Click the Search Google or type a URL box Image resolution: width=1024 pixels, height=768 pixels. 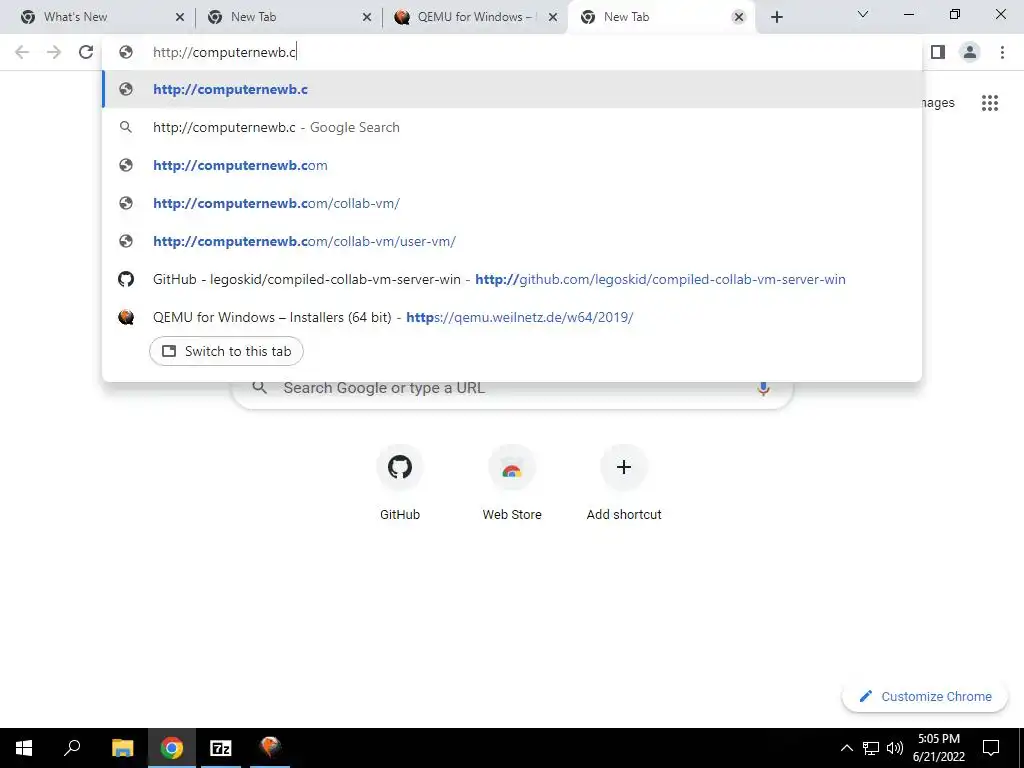coord(512,391)
